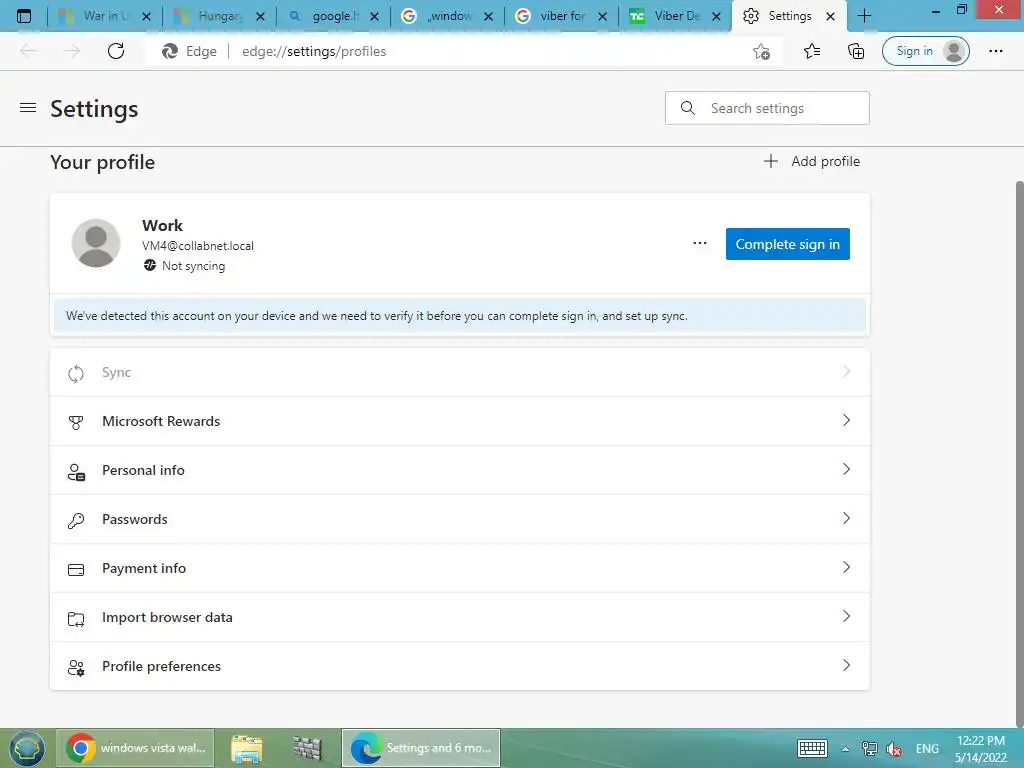The width and height of the screenshot is (1024, 768).
Task: Click the Passwords key icon
Action: [x=76, y=520]
